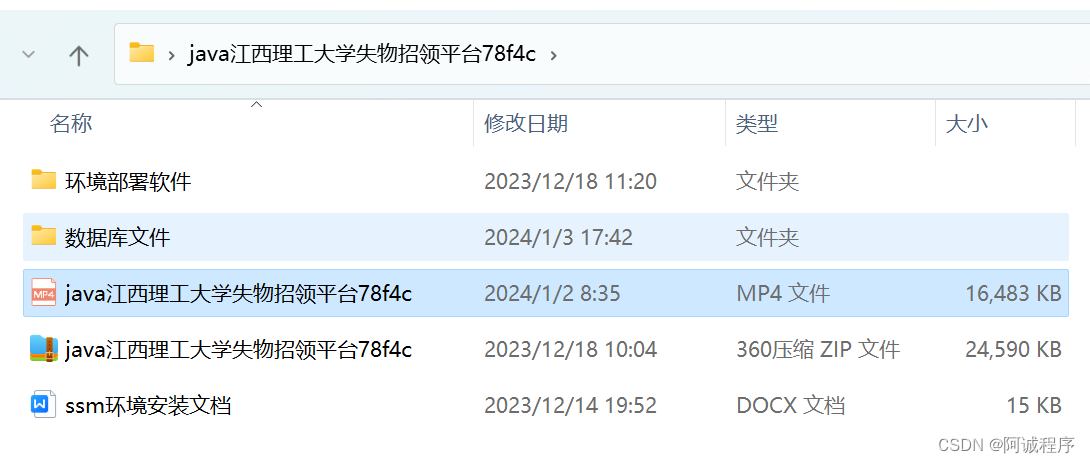Select the 环境部署软件 folder name
Screen dimensions: 1090x463
point(128,182)
